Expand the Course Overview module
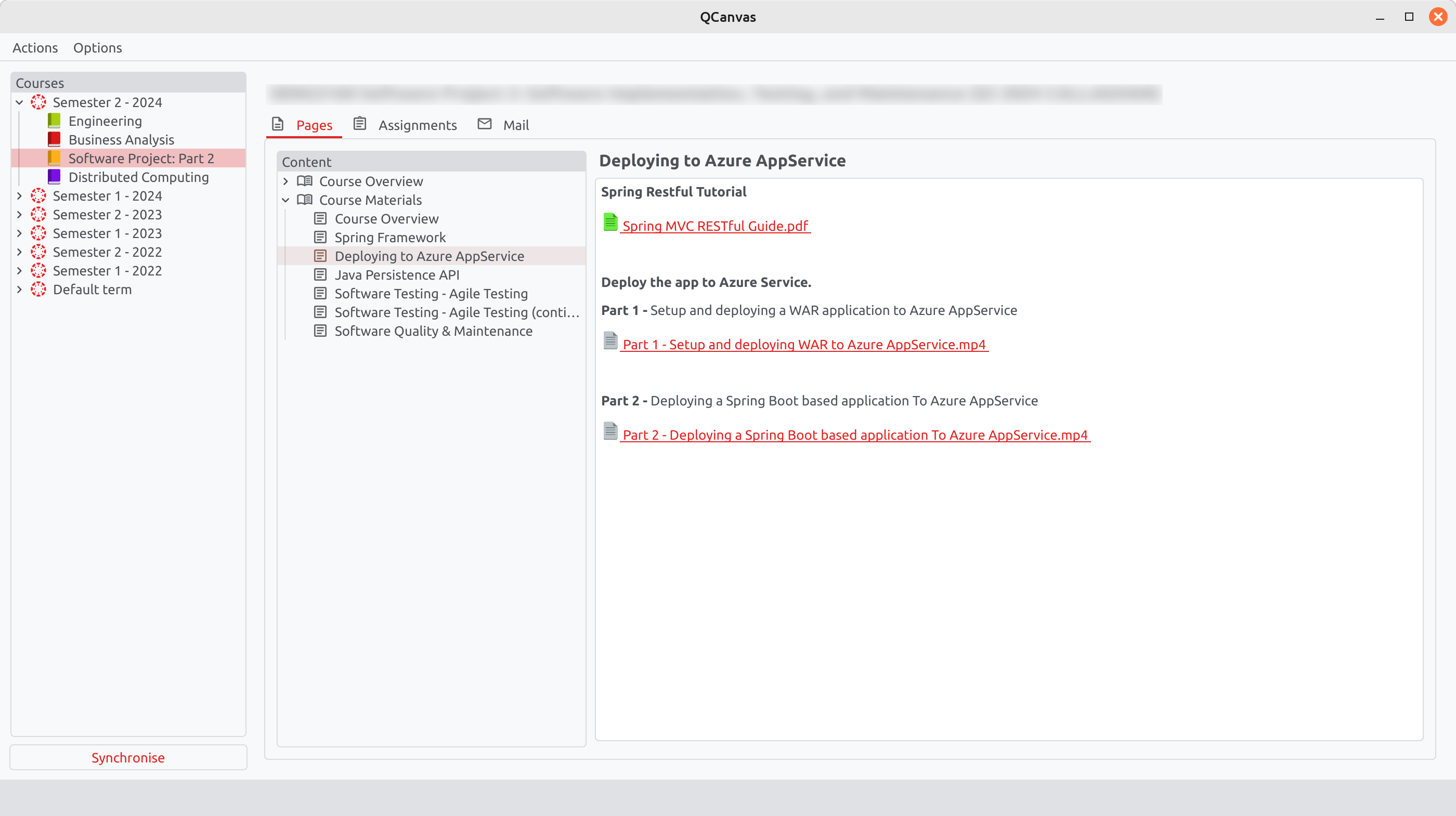Viewport: 1456px width, 816px height. [x=285, y=181]
